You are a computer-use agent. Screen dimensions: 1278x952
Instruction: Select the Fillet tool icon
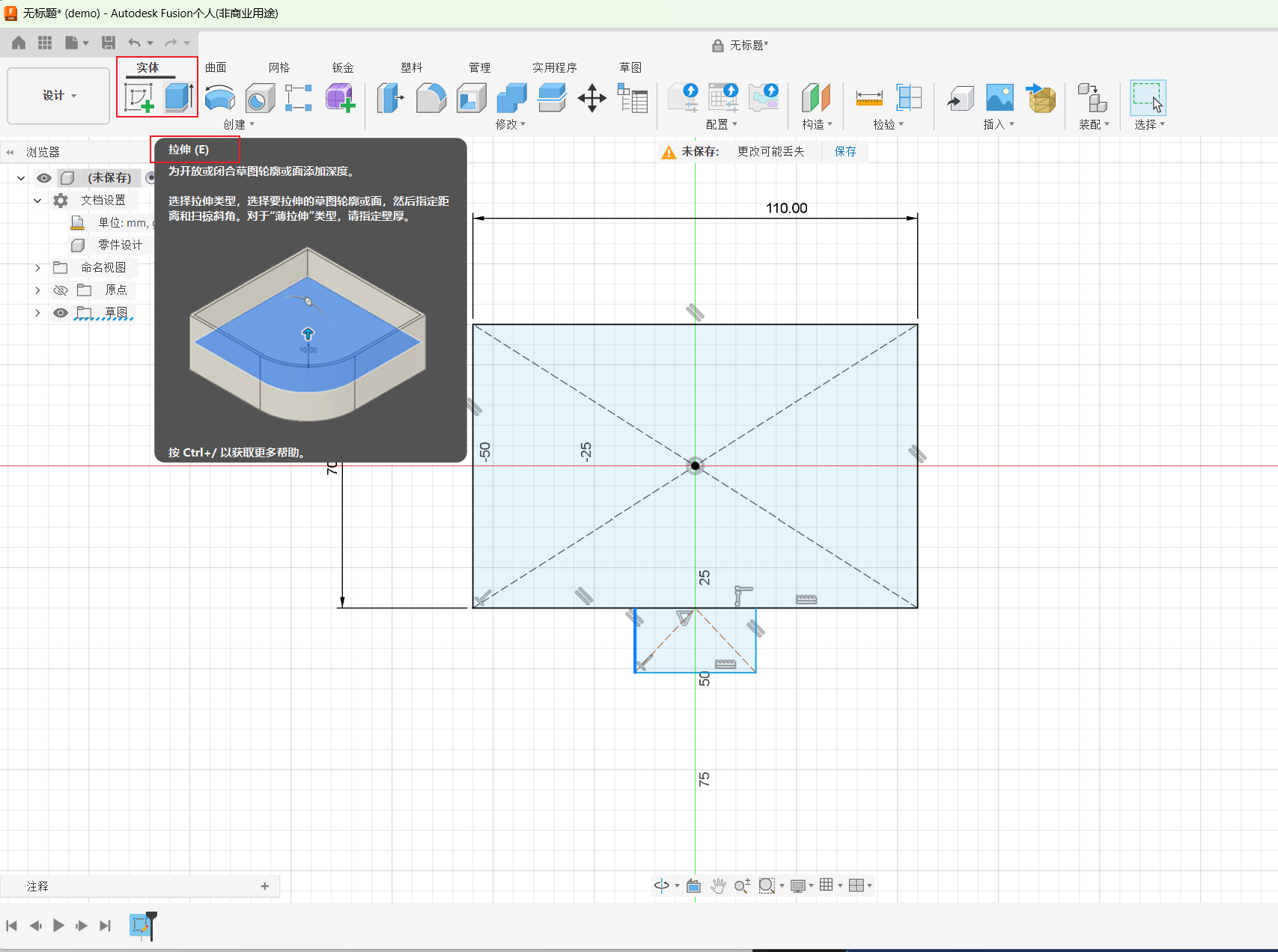[x=430, y=98]
